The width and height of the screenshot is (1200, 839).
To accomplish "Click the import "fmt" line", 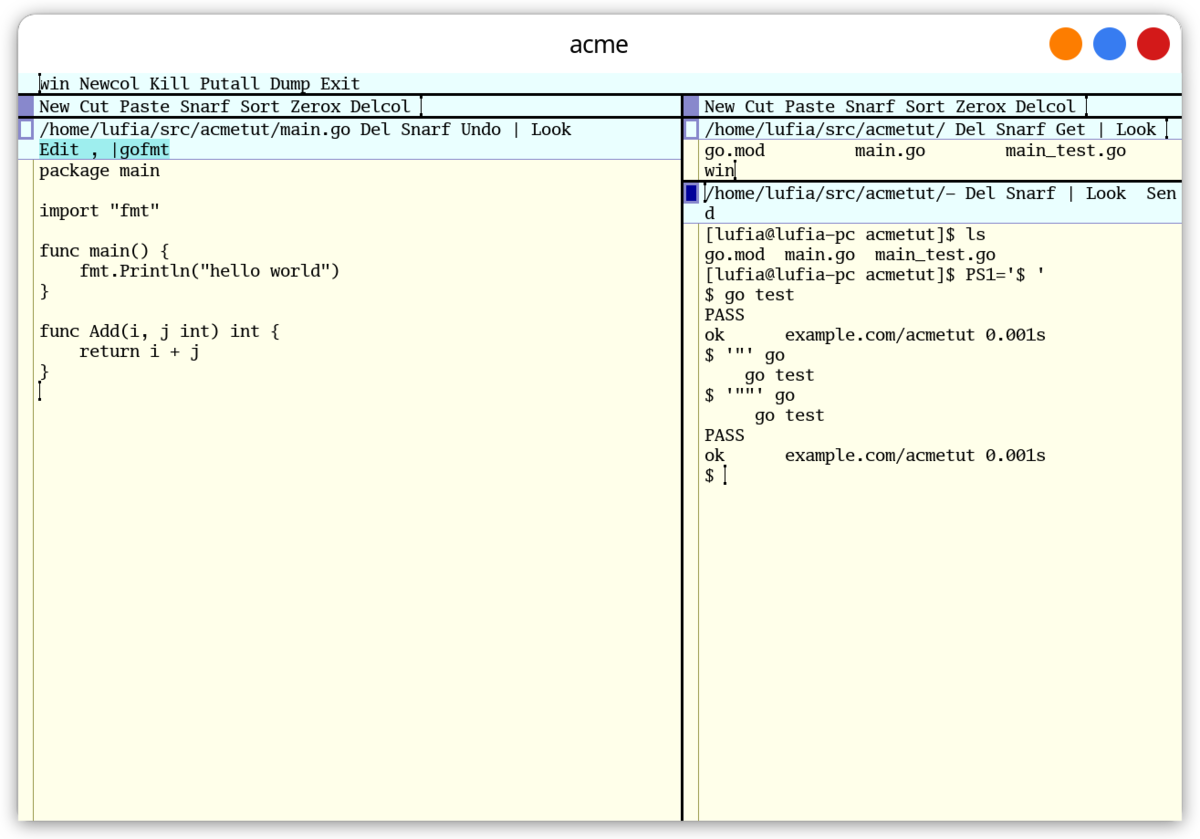I will (100, 211).
